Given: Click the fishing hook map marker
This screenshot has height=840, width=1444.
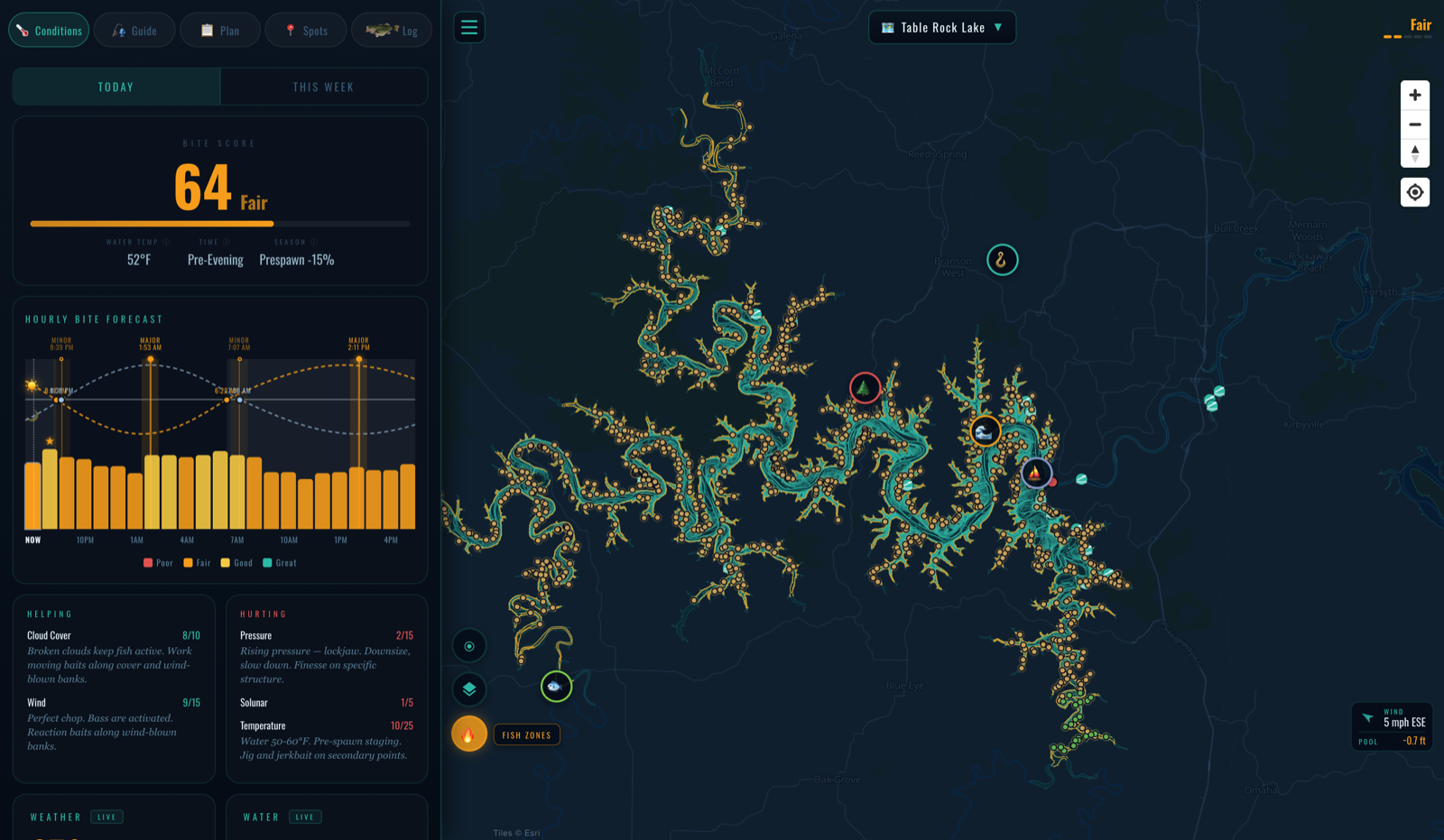Looking at the screenshot, I should pyautogui.click(x=1002, y=260).
